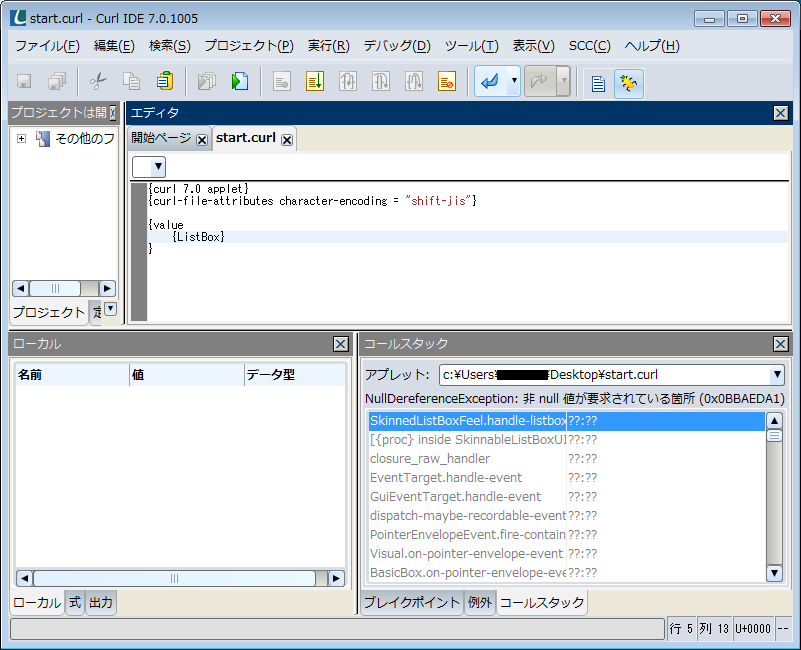This screenshot has height=650, width=801.
Task: Run the file with green arrow icon
Action: [x=240, y=81]
